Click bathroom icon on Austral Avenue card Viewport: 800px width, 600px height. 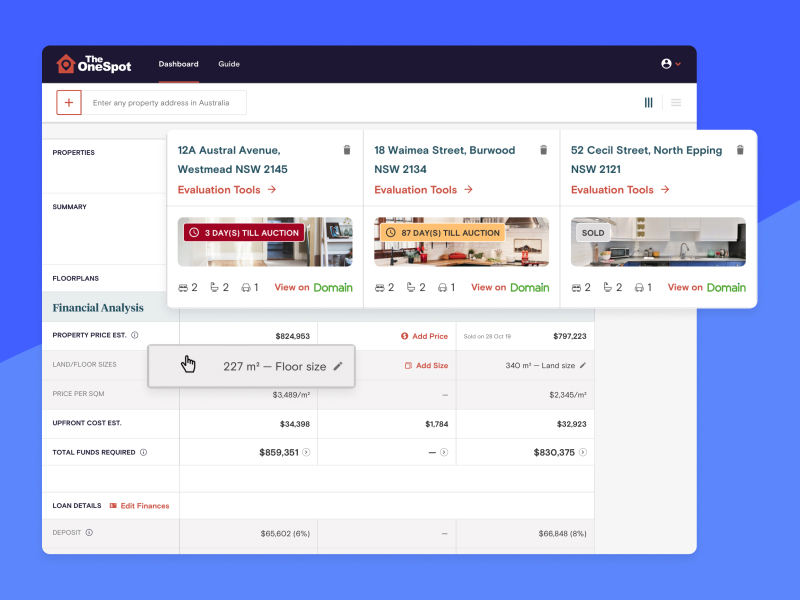click(214, 288)
